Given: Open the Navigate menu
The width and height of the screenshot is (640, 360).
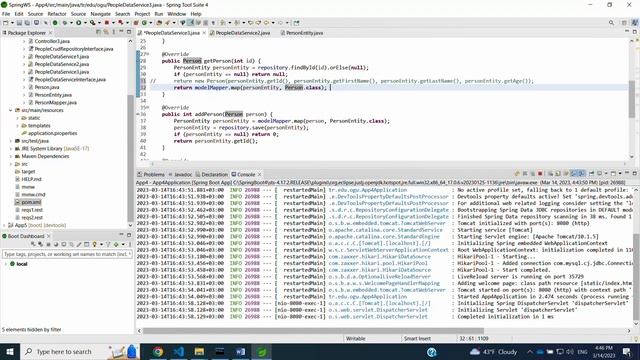Looking at the screenshot, I should (100, 14).
